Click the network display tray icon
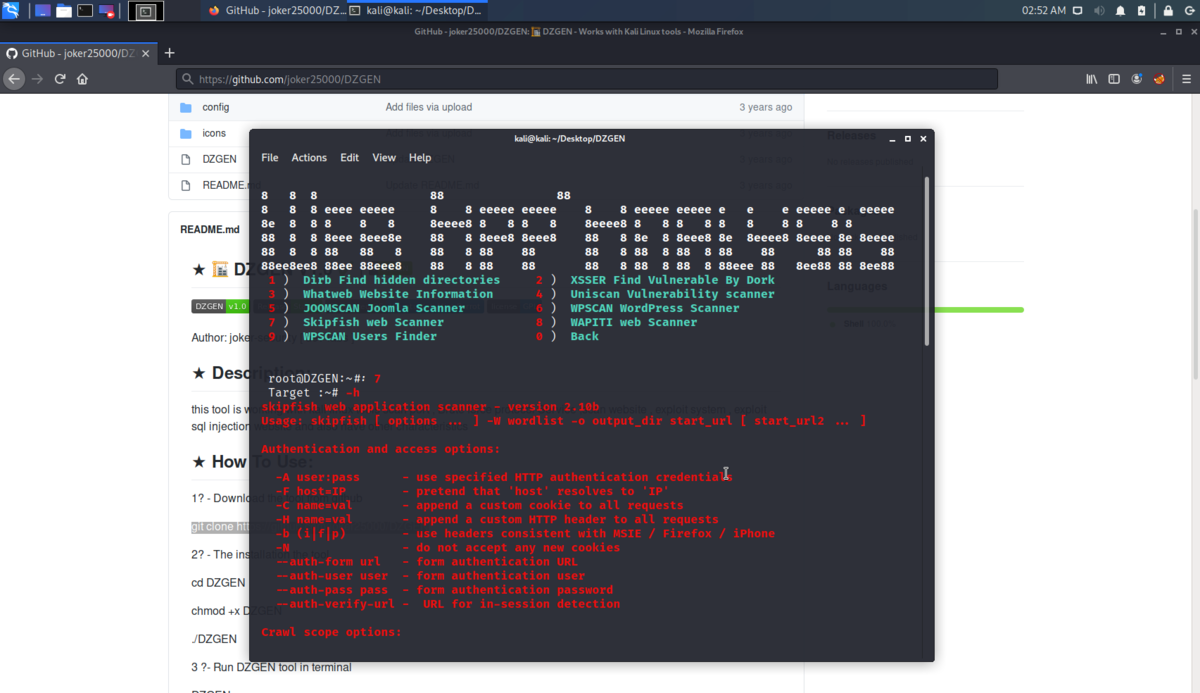The image size is (1200, 693). click(x=1078, y=11)
